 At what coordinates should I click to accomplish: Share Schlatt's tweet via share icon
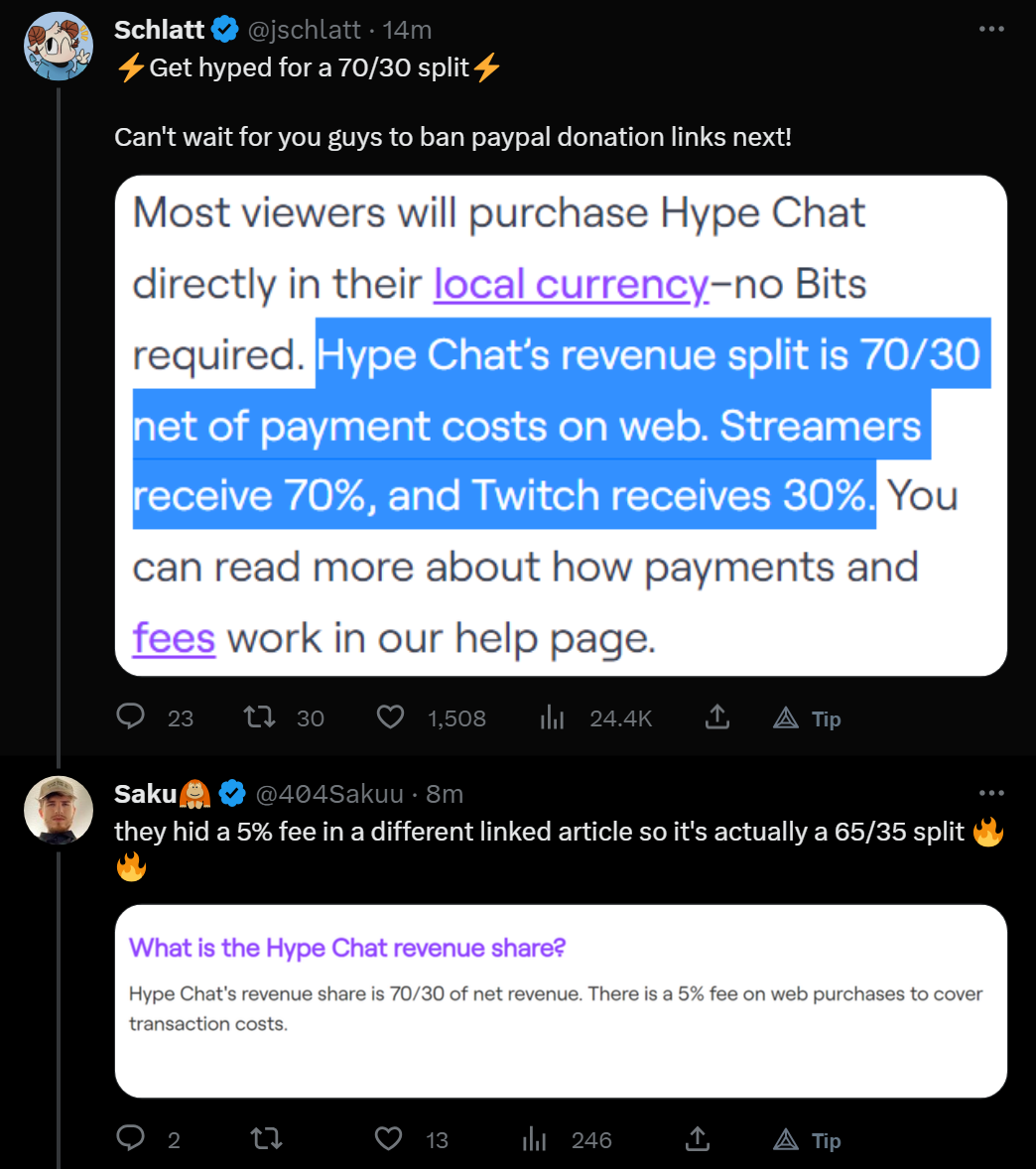[717, 717]
